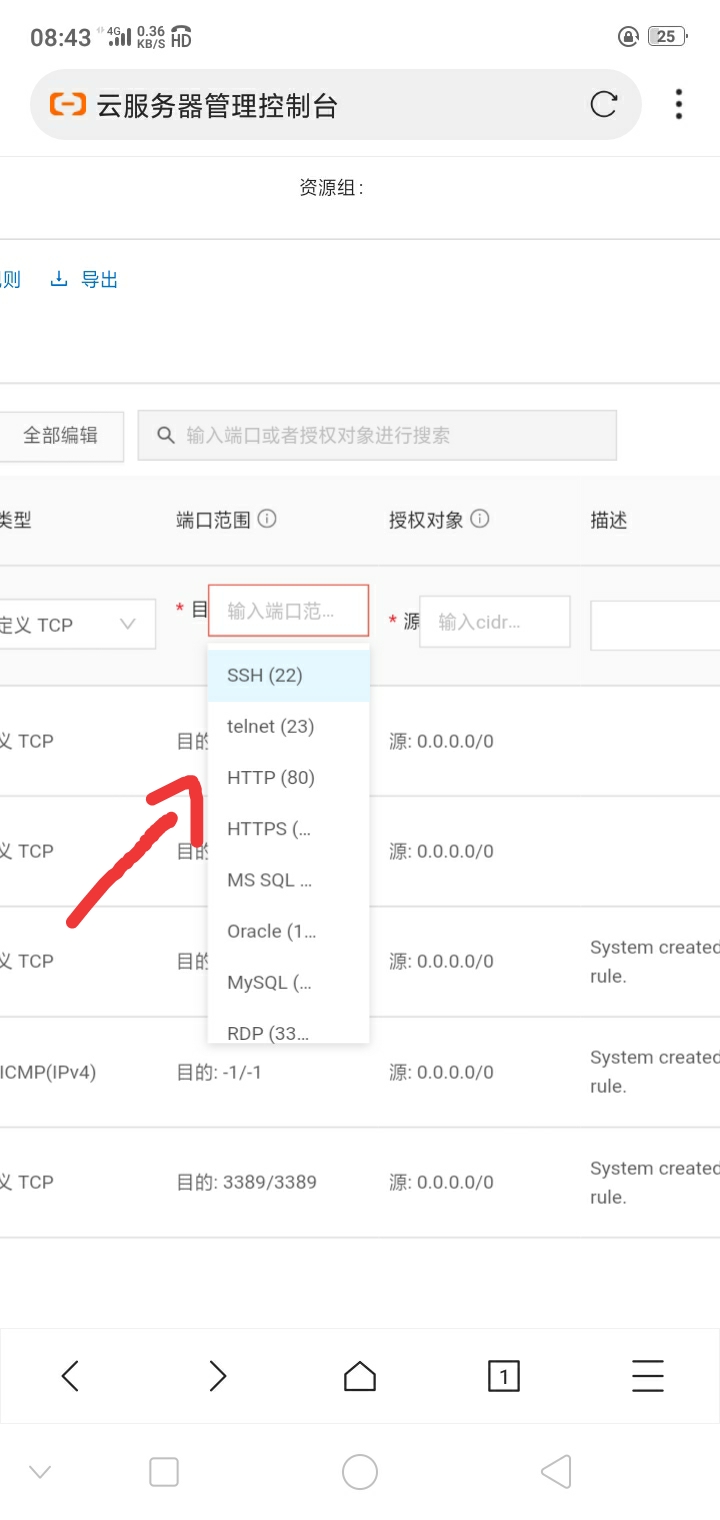
Task: Tap the export download icon
Action: coord(59,279)
